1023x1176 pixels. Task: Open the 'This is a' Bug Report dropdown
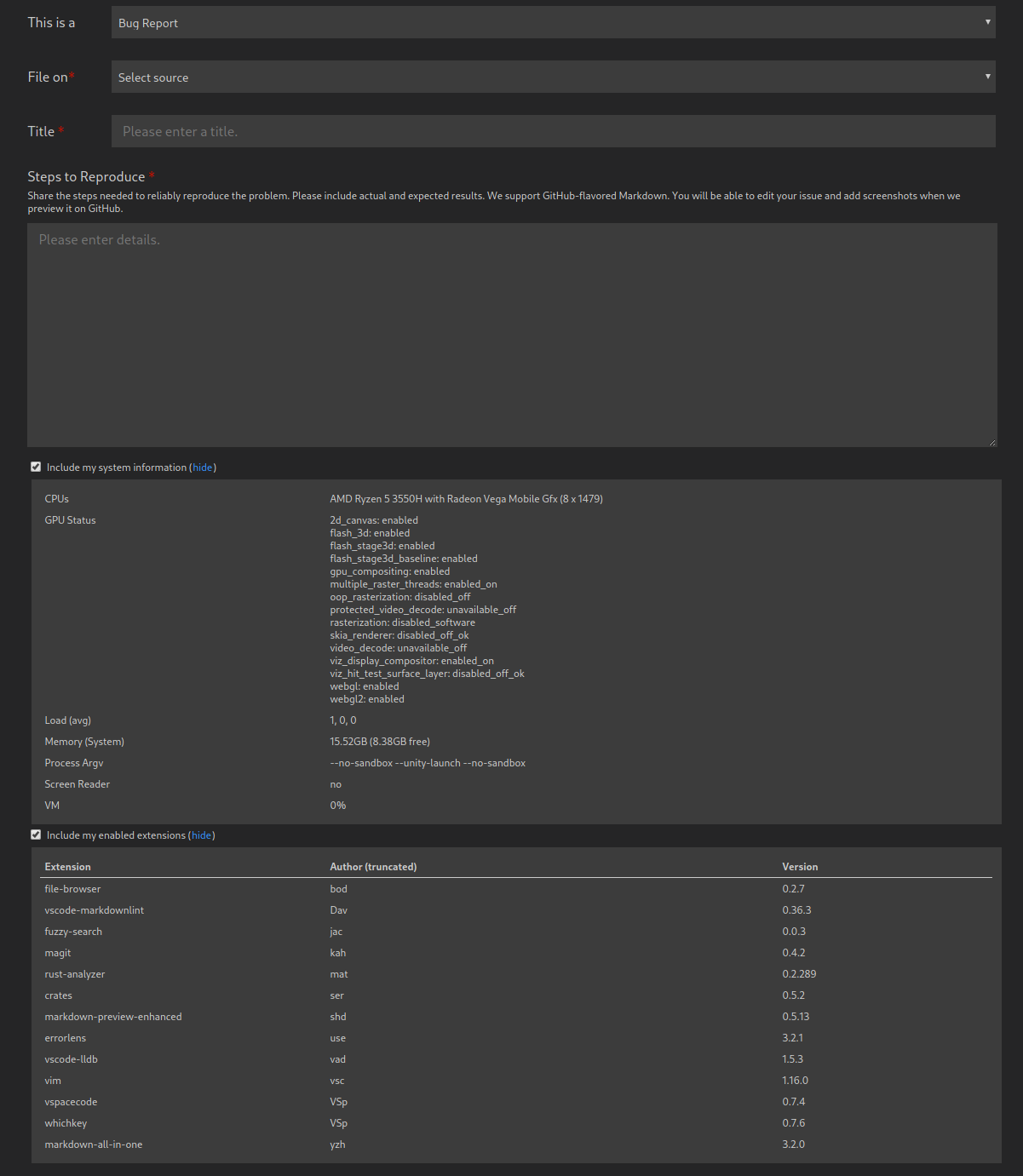(553, 22)
